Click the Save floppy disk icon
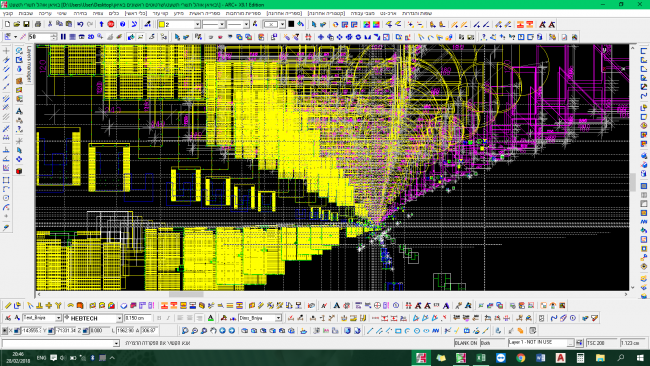The image size is (650, 366). pos(26,24)
